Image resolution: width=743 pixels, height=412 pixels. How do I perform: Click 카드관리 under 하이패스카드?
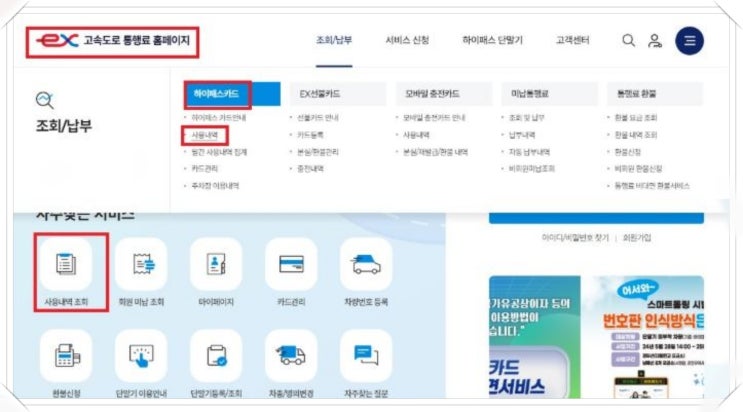tap(205, 168)
